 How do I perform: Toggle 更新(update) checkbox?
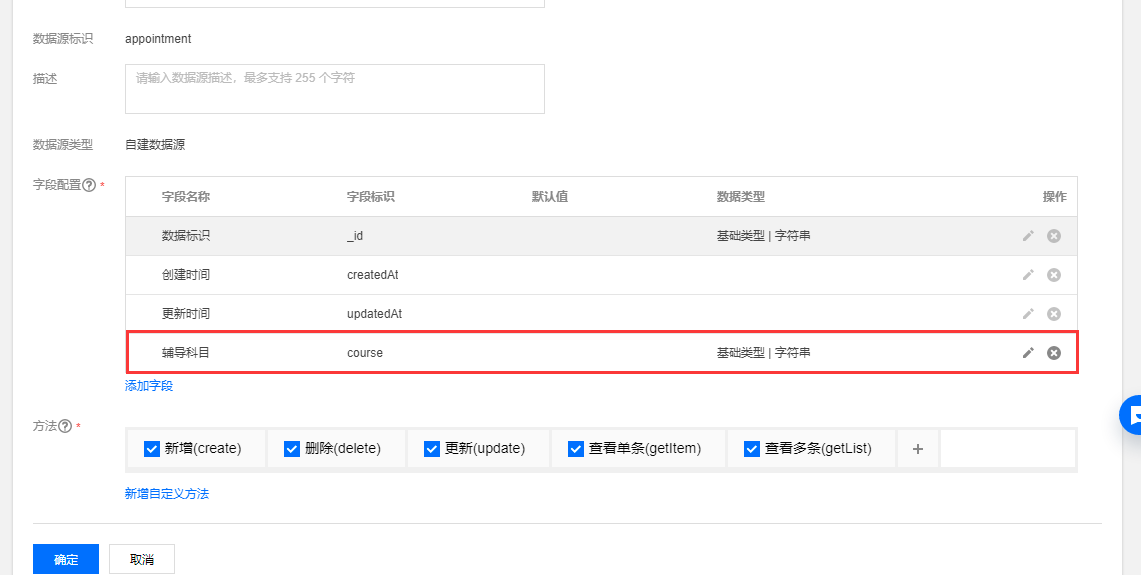click(x=432, y=448)
